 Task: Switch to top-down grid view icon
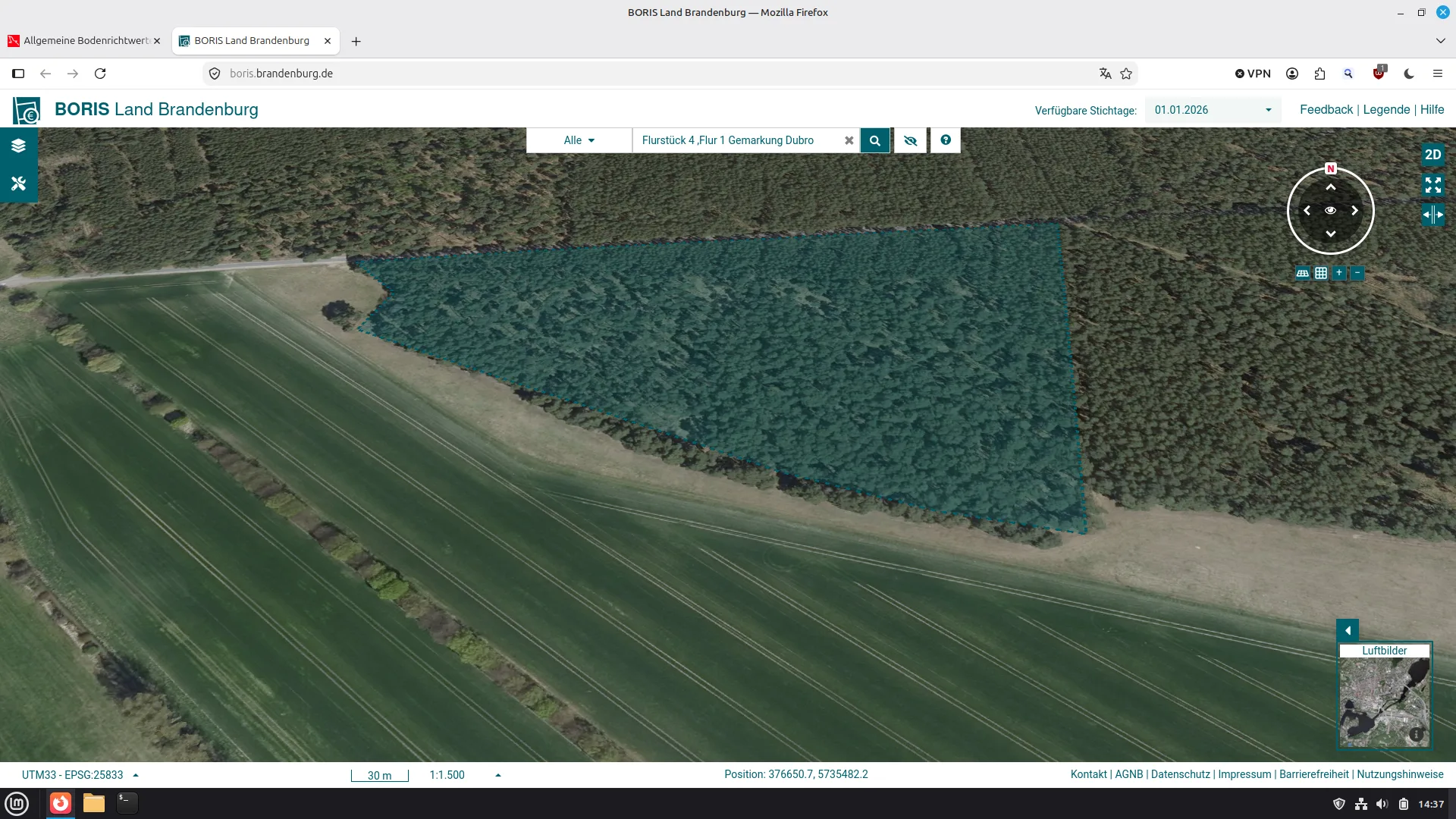point(1321,273)
